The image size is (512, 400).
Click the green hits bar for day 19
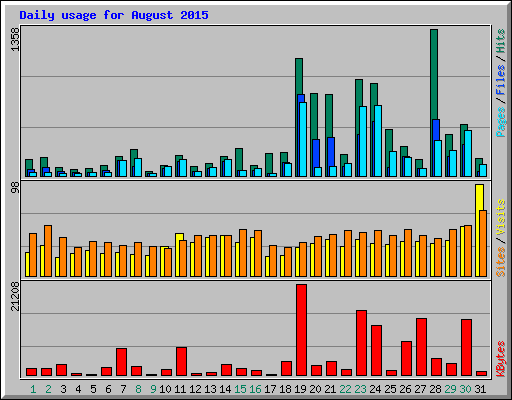(299, 76)
